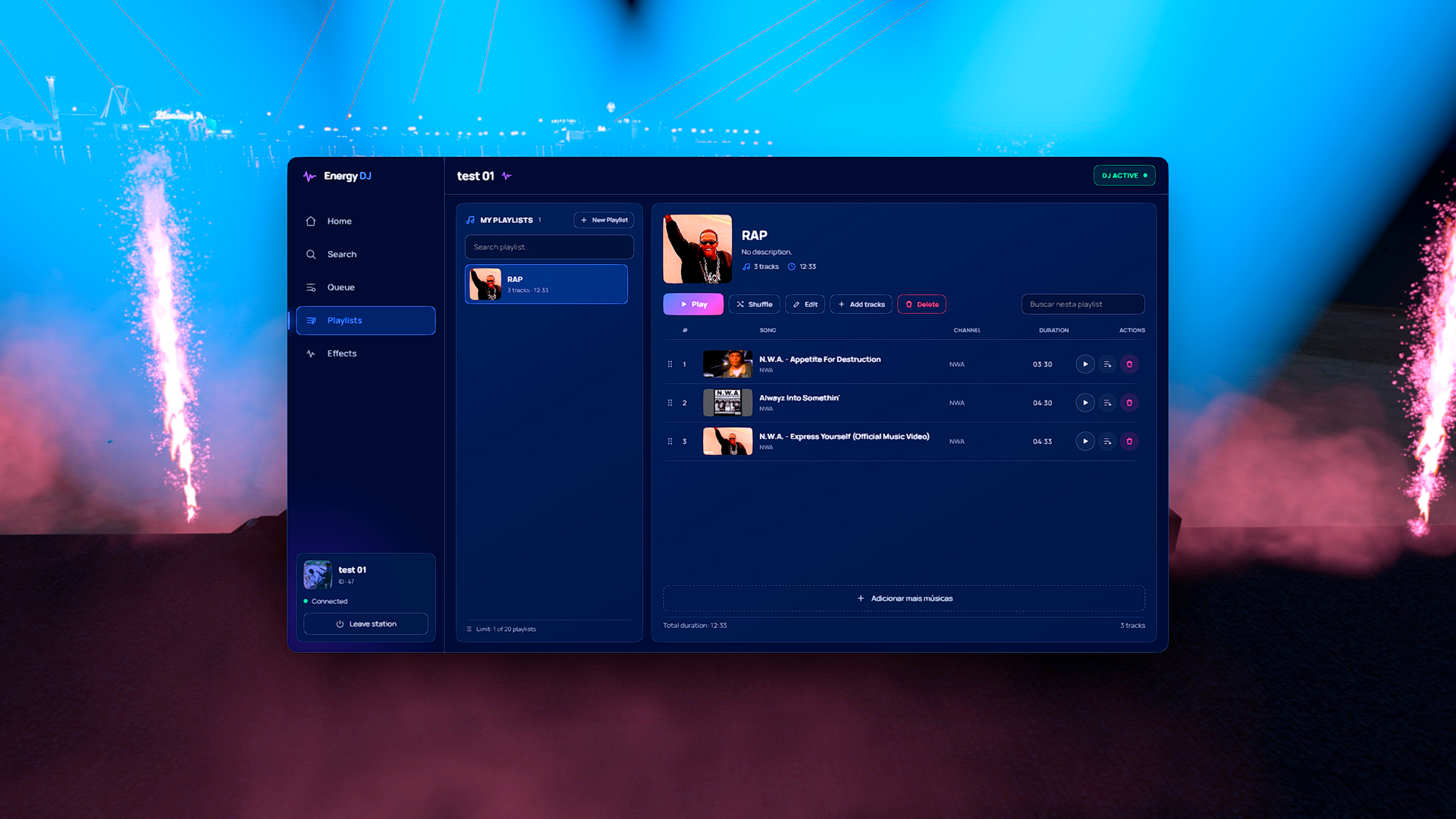
Task: Click 'Total duration: 12:33' footer text
Action: coord(695,626)
